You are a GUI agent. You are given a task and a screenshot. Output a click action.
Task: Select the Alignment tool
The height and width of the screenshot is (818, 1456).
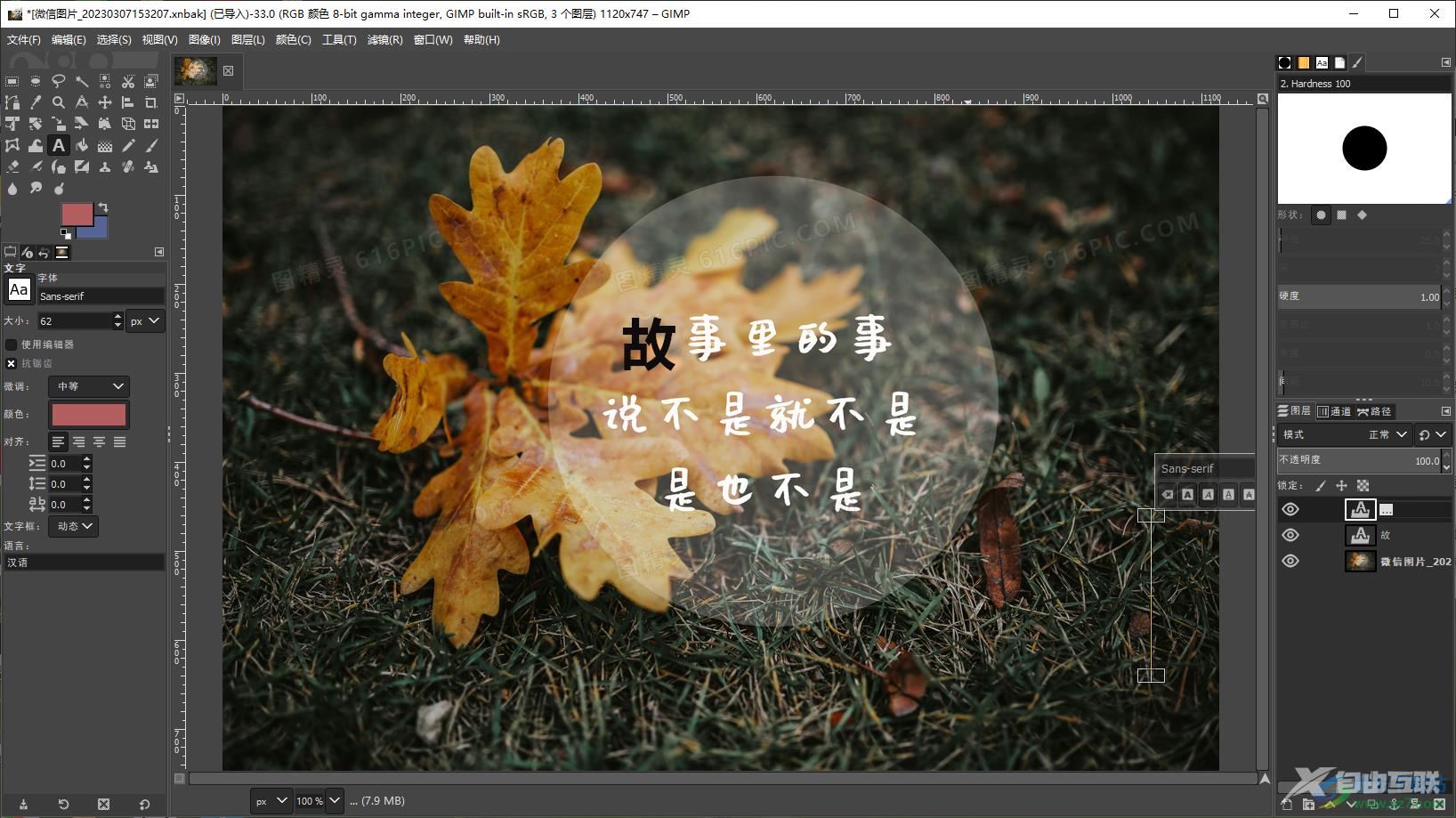128,102
